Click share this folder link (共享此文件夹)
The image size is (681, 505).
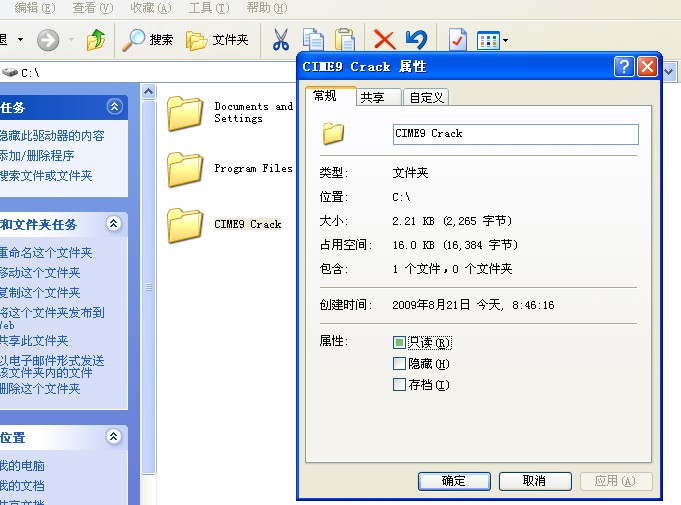34,341
